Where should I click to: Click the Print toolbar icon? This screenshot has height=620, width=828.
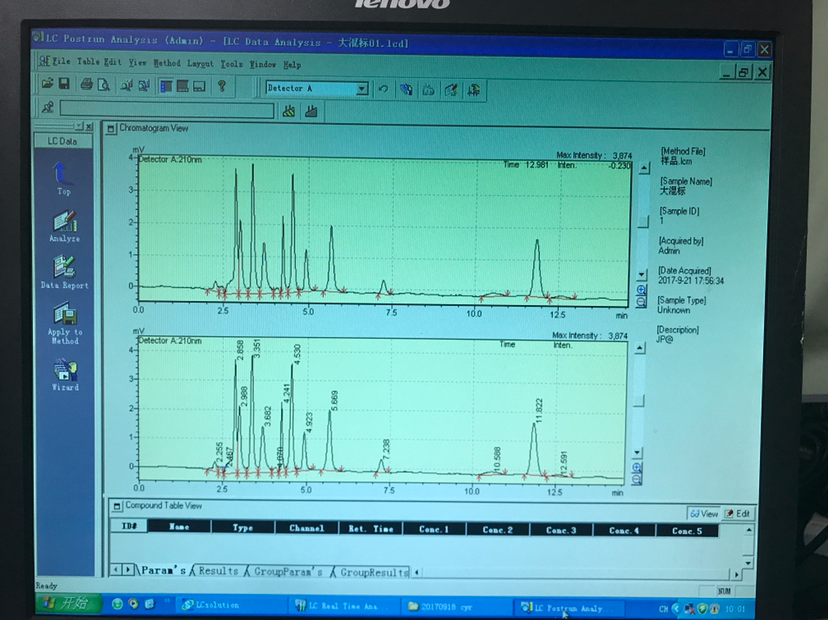click(87, 84)
